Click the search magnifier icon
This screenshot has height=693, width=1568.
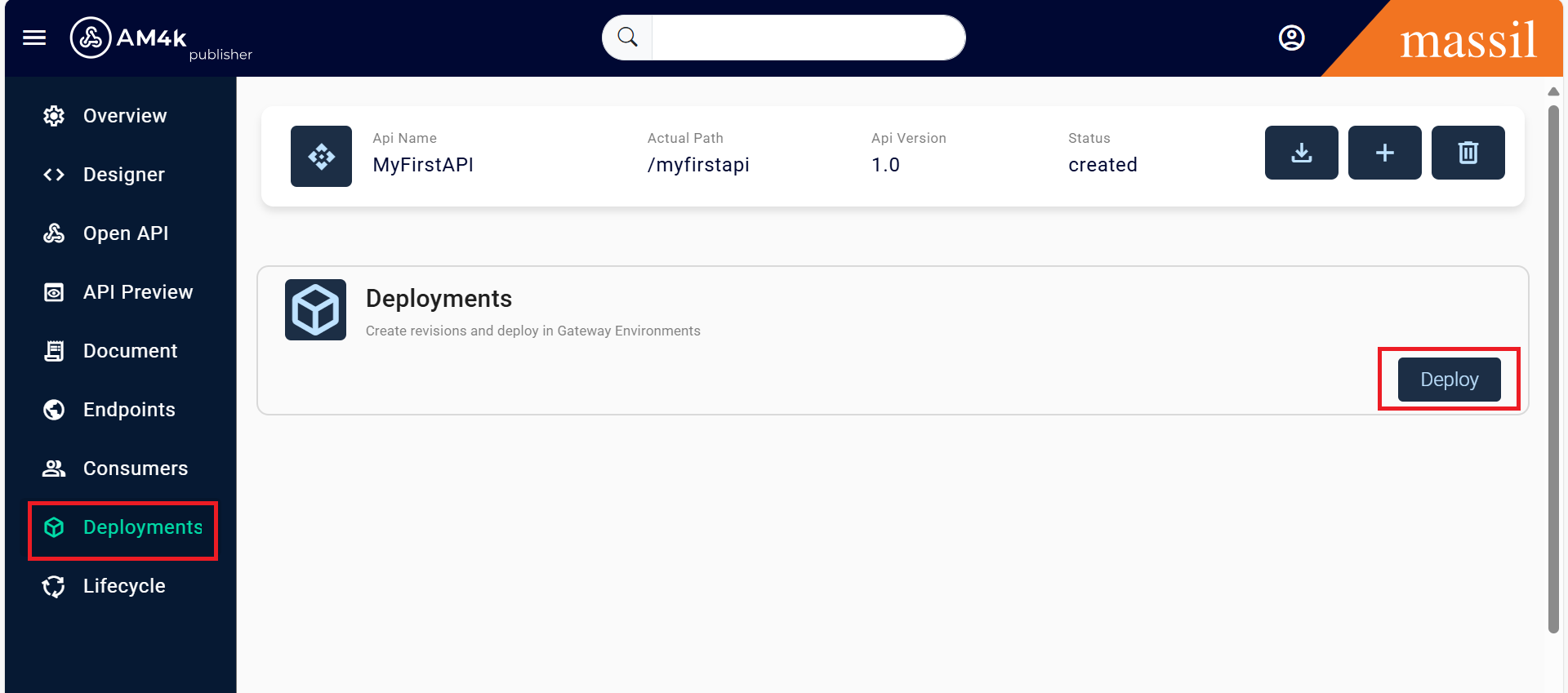(x=627, y=38)
